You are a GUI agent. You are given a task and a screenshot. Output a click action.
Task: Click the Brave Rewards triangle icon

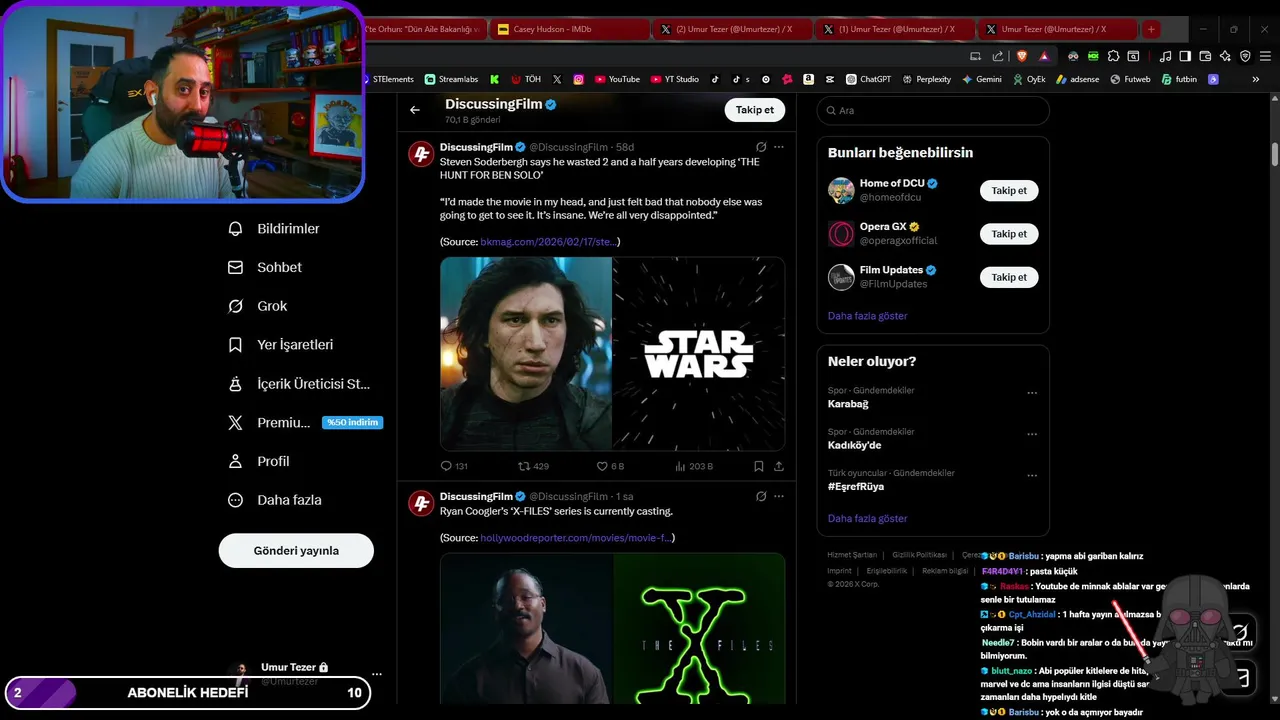1044,56
